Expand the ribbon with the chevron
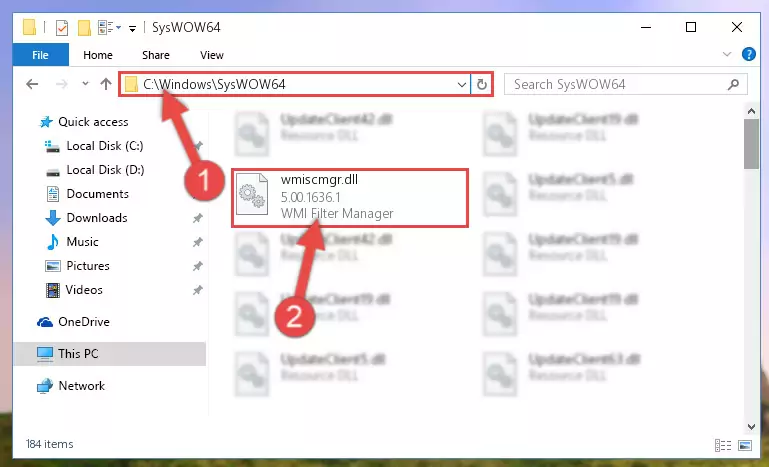 pos(727,54)
